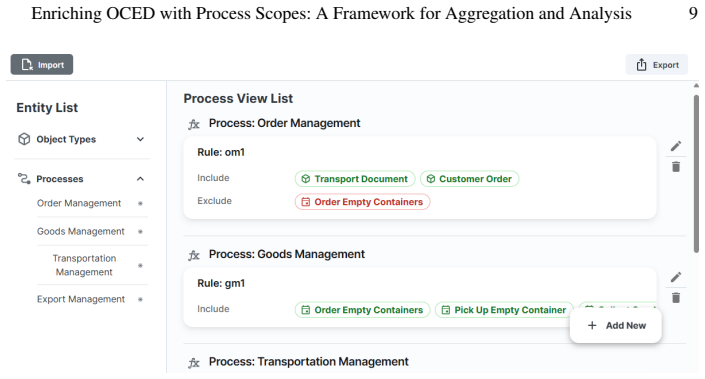Select Order Management in entity list
The width and height of the screenshot is (705, 379).
(x=79, y=203)
